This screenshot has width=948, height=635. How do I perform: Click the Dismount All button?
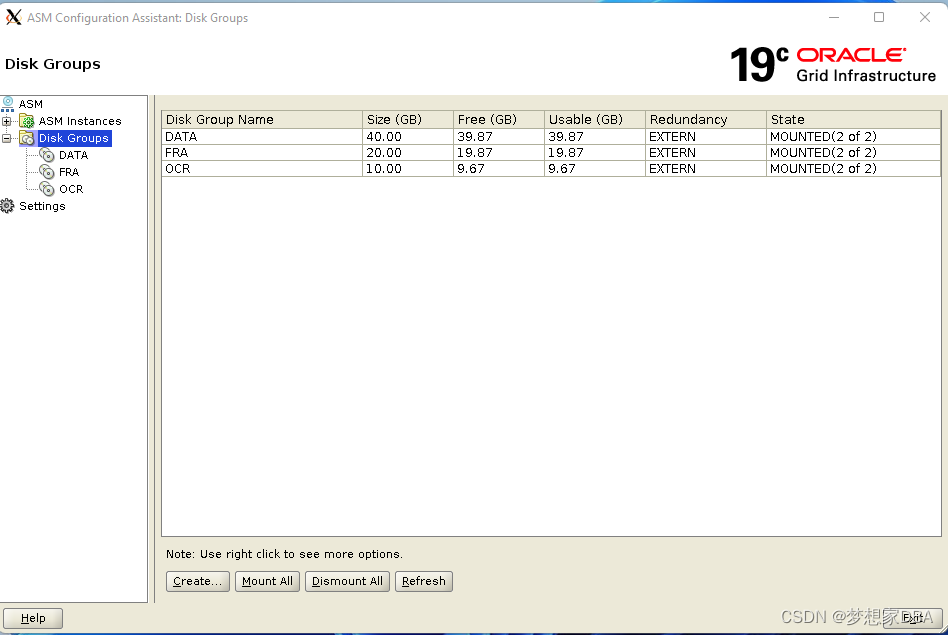[x=347, y=581]
